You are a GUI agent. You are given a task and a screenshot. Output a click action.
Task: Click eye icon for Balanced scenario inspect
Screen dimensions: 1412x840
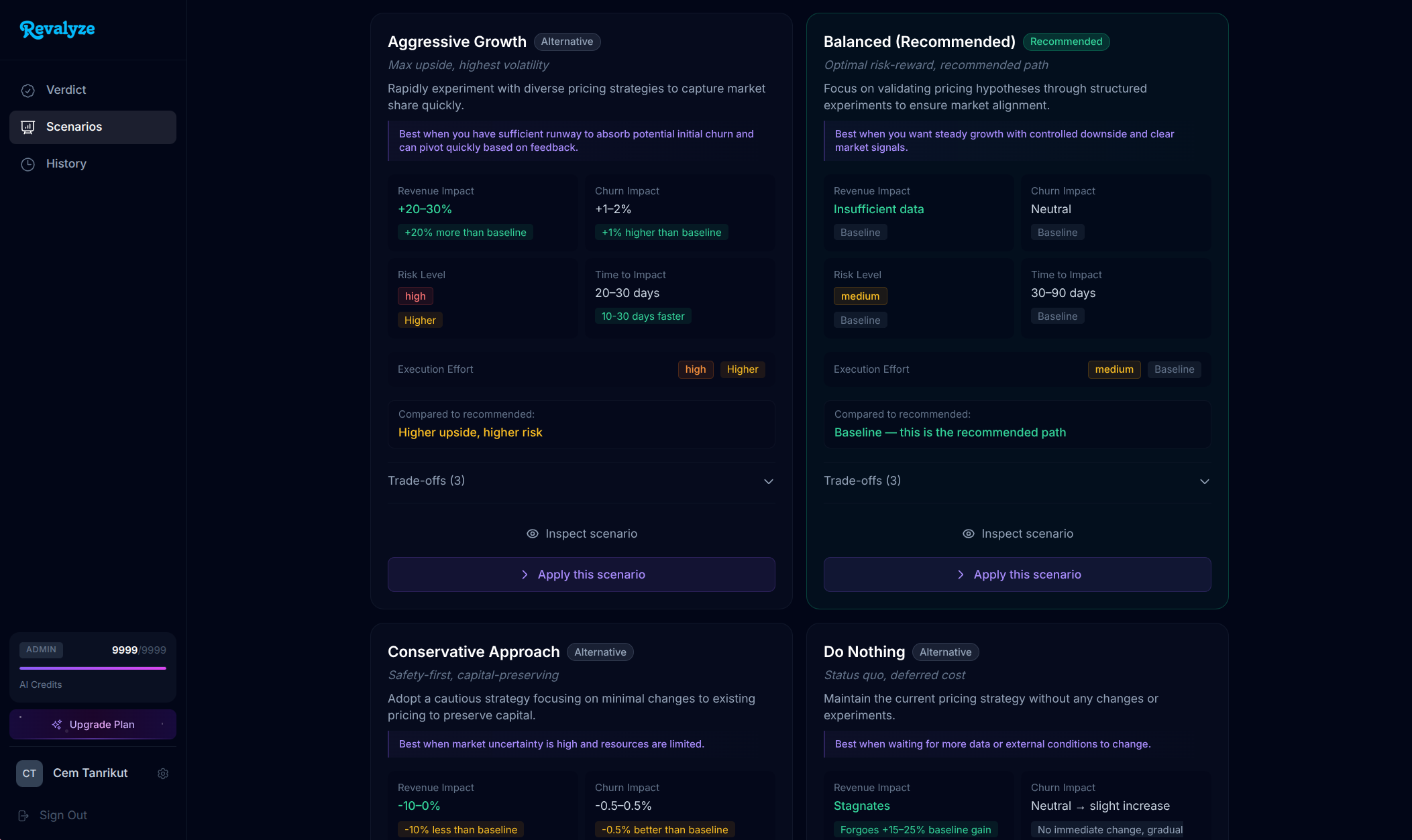tap(969, 534)
